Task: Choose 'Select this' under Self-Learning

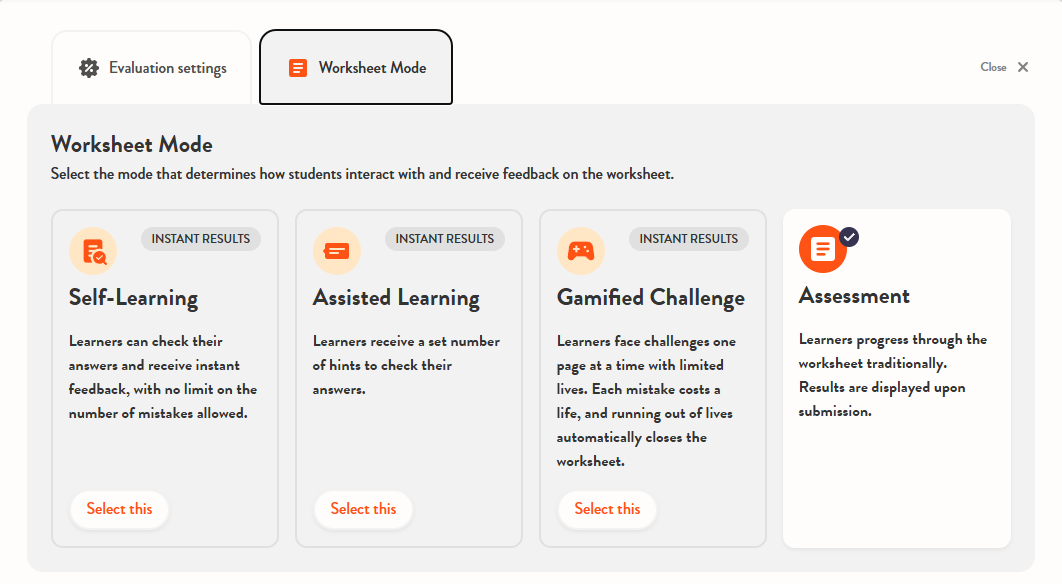Action: 120,509
